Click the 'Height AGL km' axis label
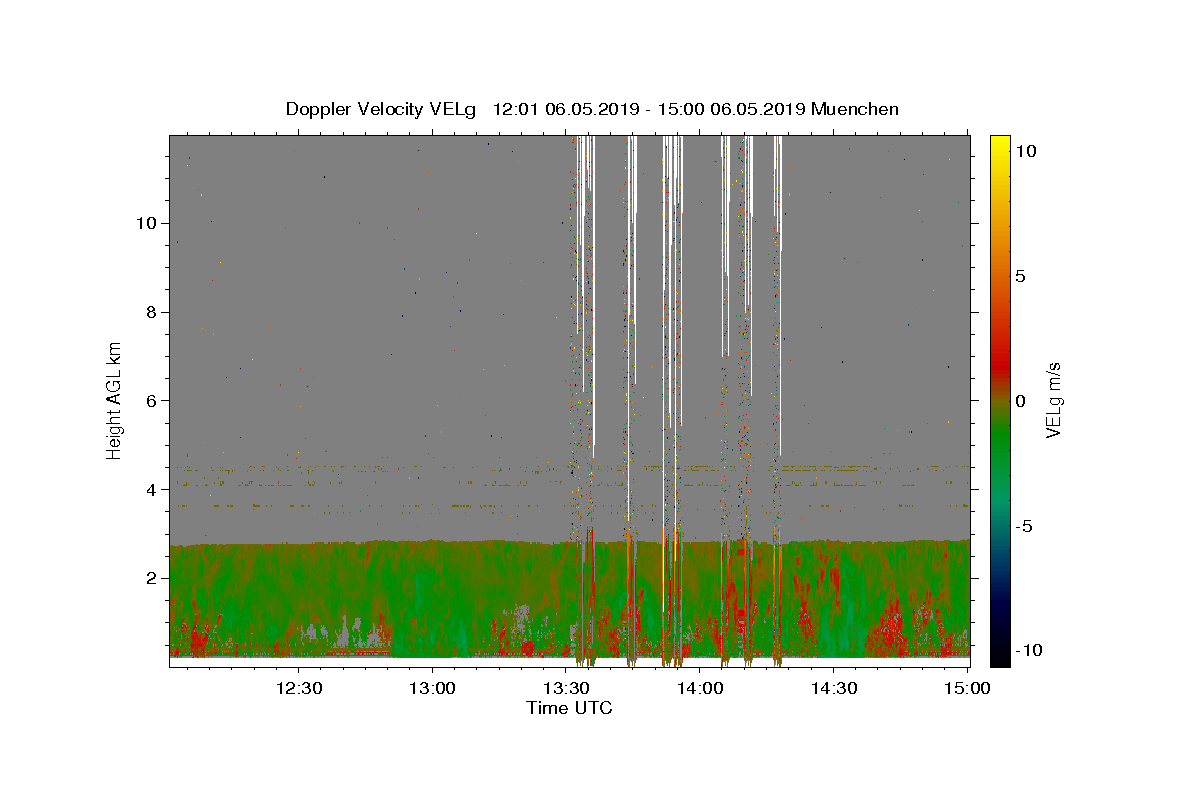Screen dimensions: 1200x800 click(x=114, y=401)
